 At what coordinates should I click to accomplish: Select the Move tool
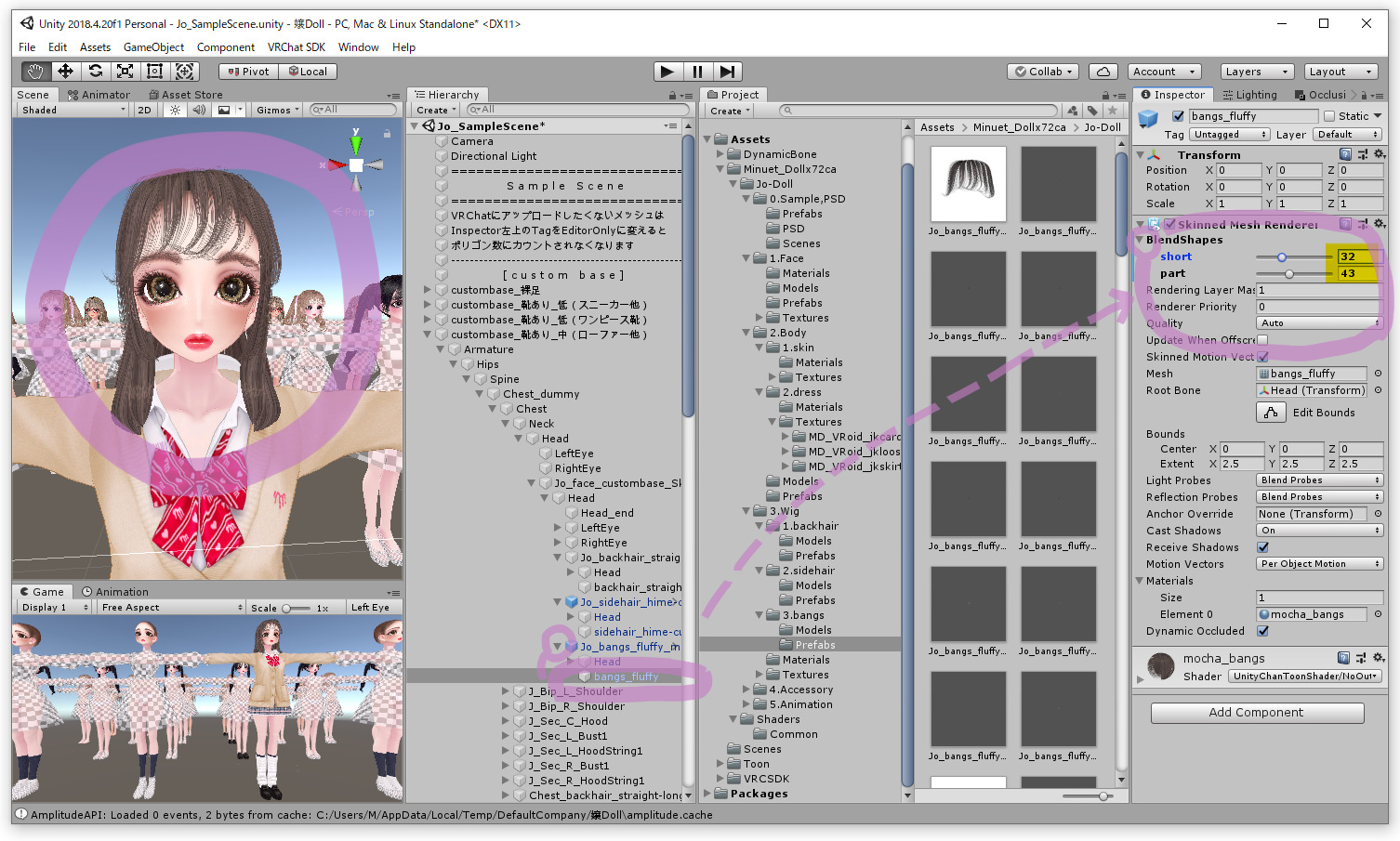pos(65,72)
